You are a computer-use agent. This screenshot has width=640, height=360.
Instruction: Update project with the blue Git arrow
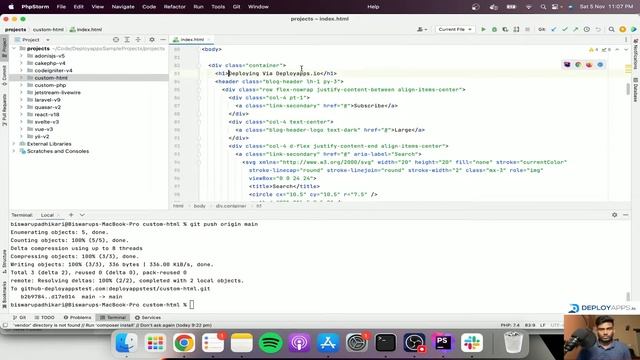[554, 29]
